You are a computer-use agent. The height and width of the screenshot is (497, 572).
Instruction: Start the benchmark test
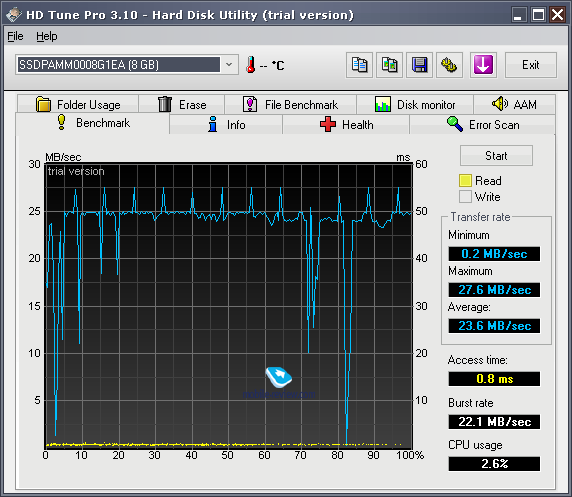(x=496, y=156)
